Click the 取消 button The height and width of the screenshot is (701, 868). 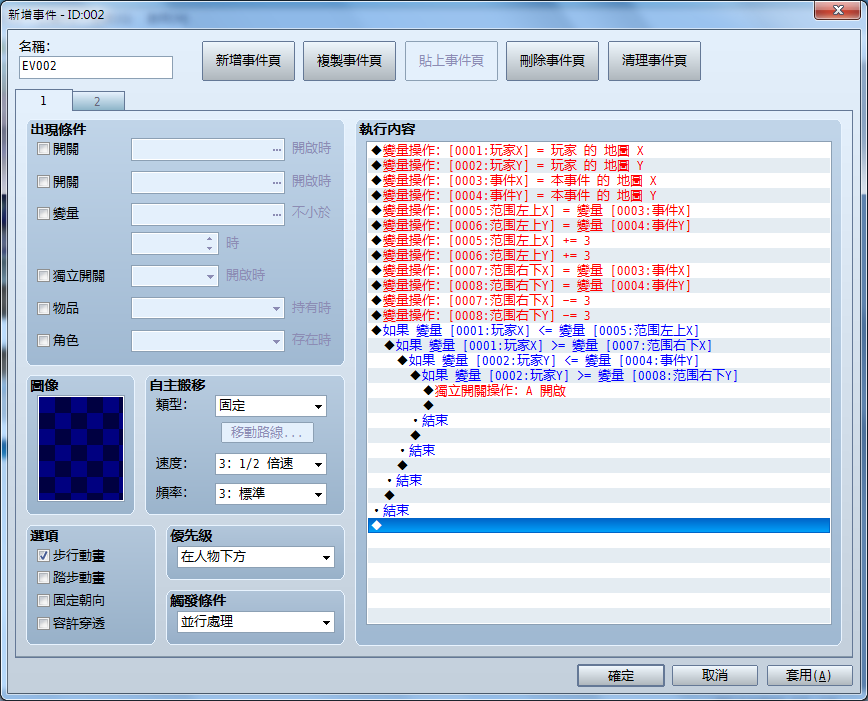point(715,676)
